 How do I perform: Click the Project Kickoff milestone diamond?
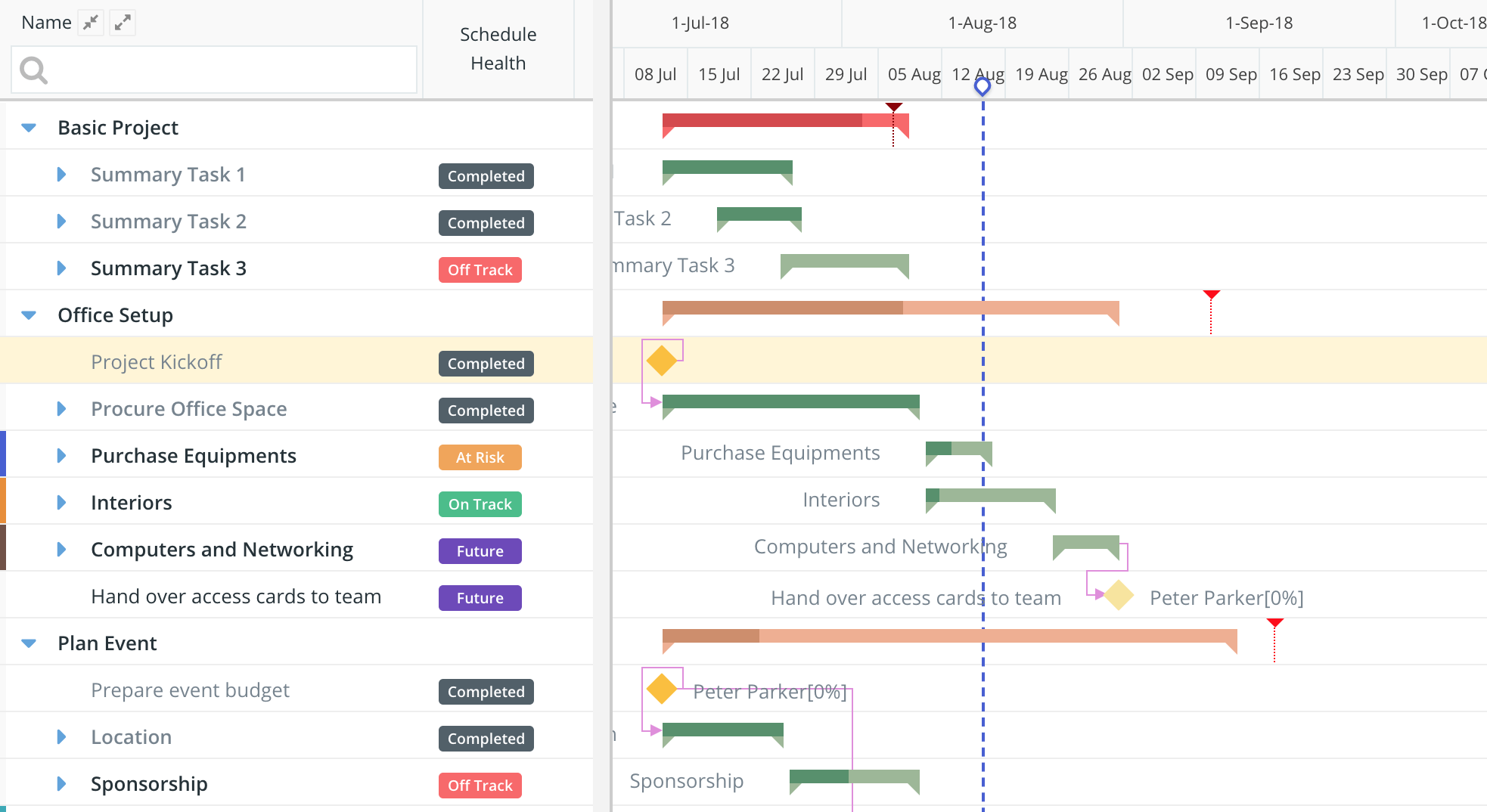(x=662, y=361)
